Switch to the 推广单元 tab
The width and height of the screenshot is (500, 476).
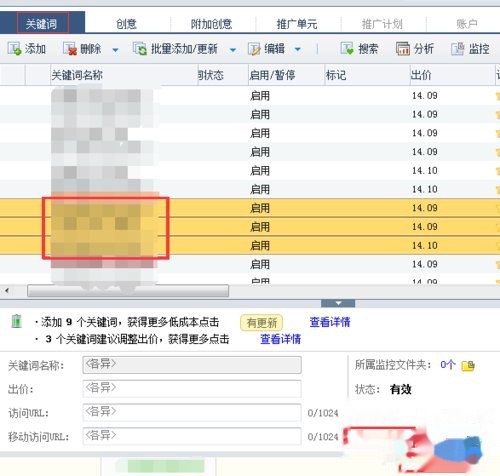point(297,24)
